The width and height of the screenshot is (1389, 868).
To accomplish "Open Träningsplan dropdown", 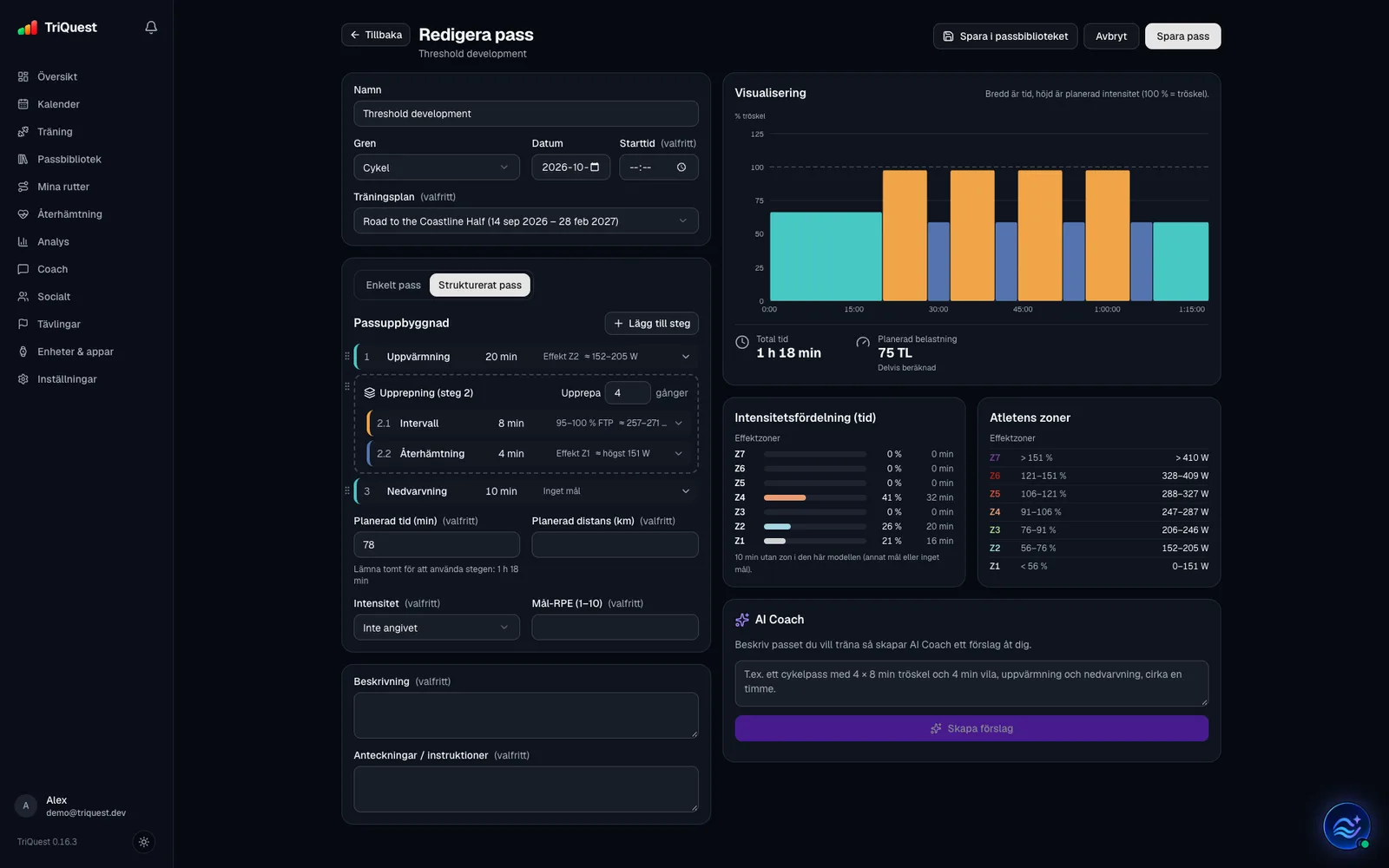I will (x=526, y=221).
